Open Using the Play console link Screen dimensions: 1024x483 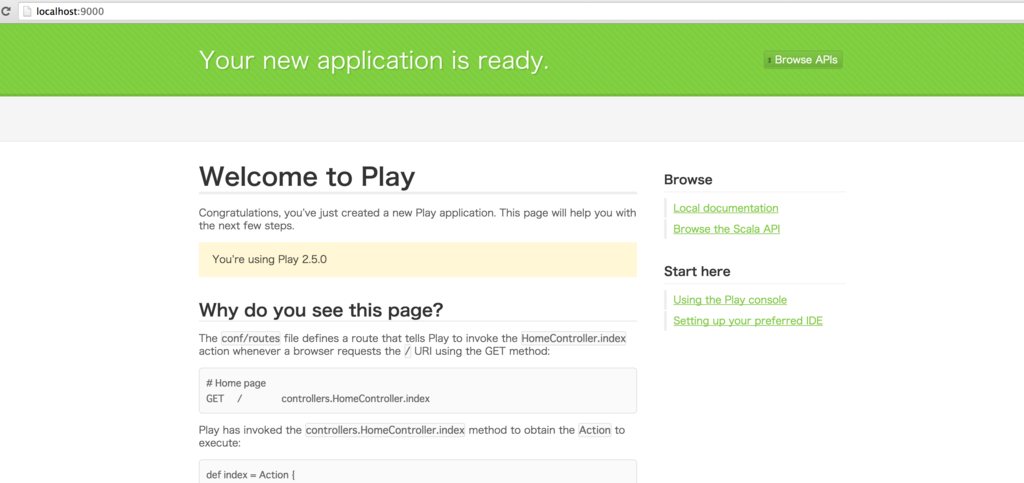729,300
